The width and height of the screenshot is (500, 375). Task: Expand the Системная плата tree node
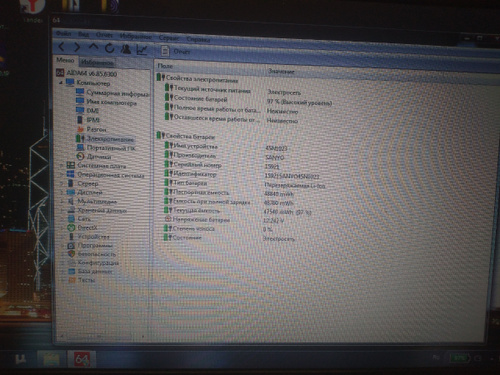62,165
